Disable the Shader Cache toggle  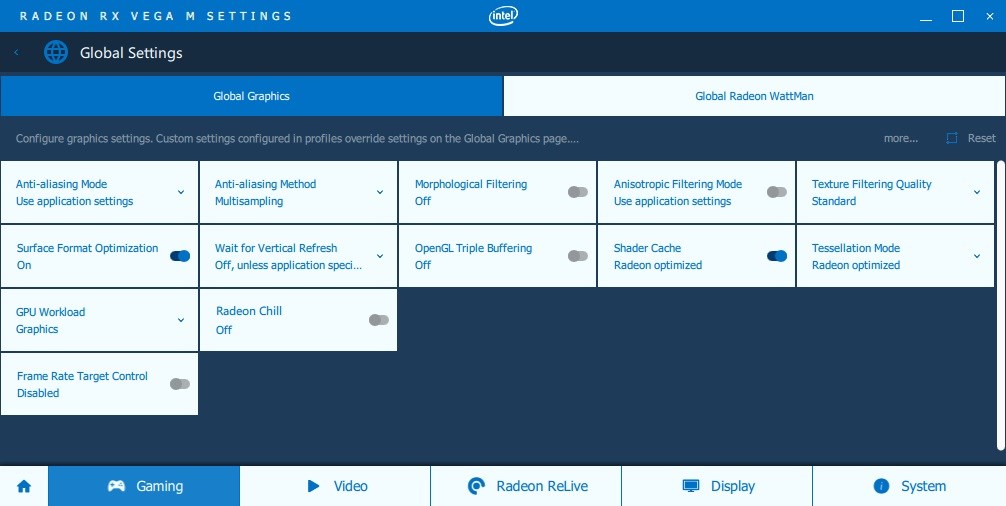click(776, 256)
